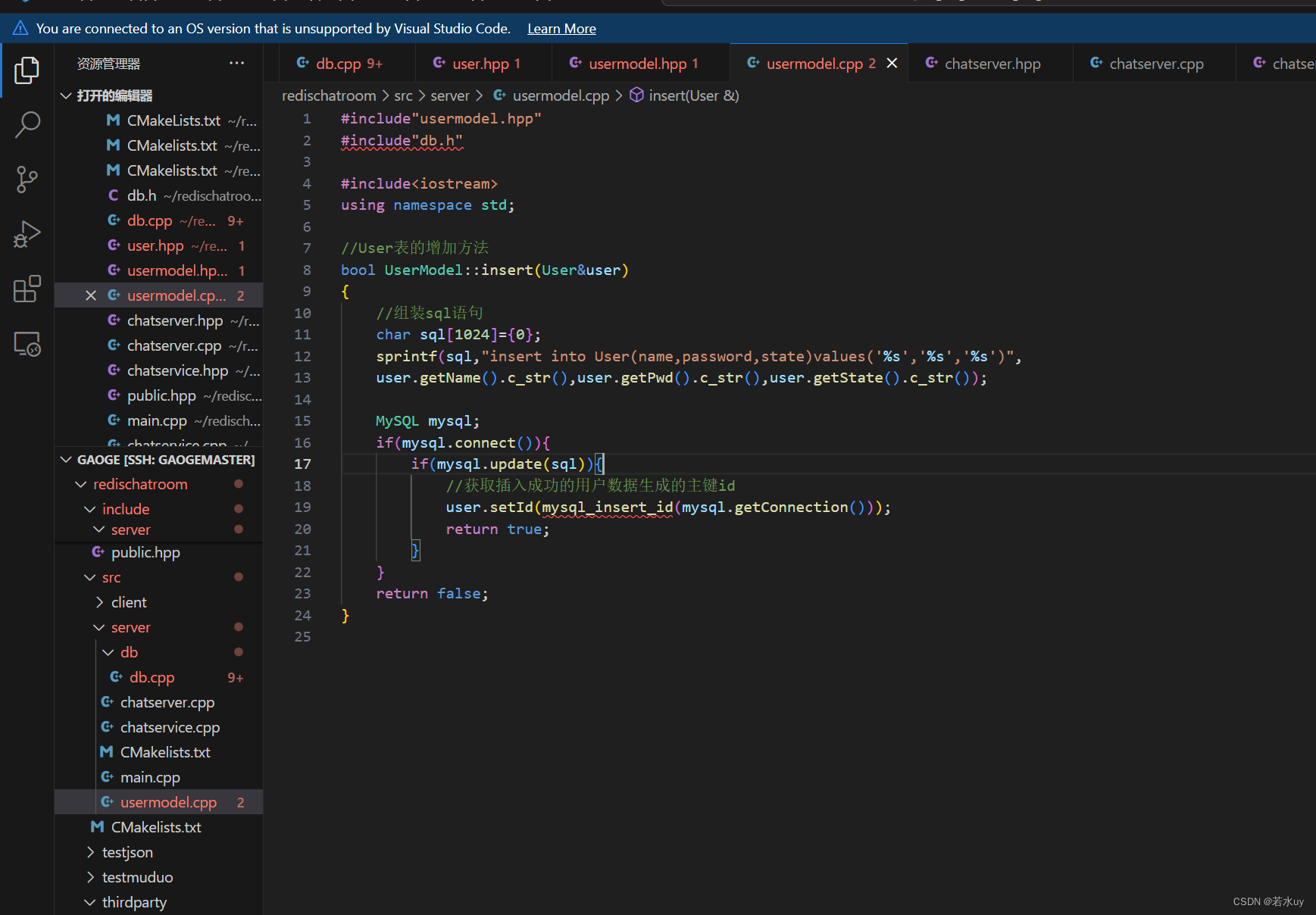
Task: Open usermodel.hpp in open editors list
Action: (159, 270)
